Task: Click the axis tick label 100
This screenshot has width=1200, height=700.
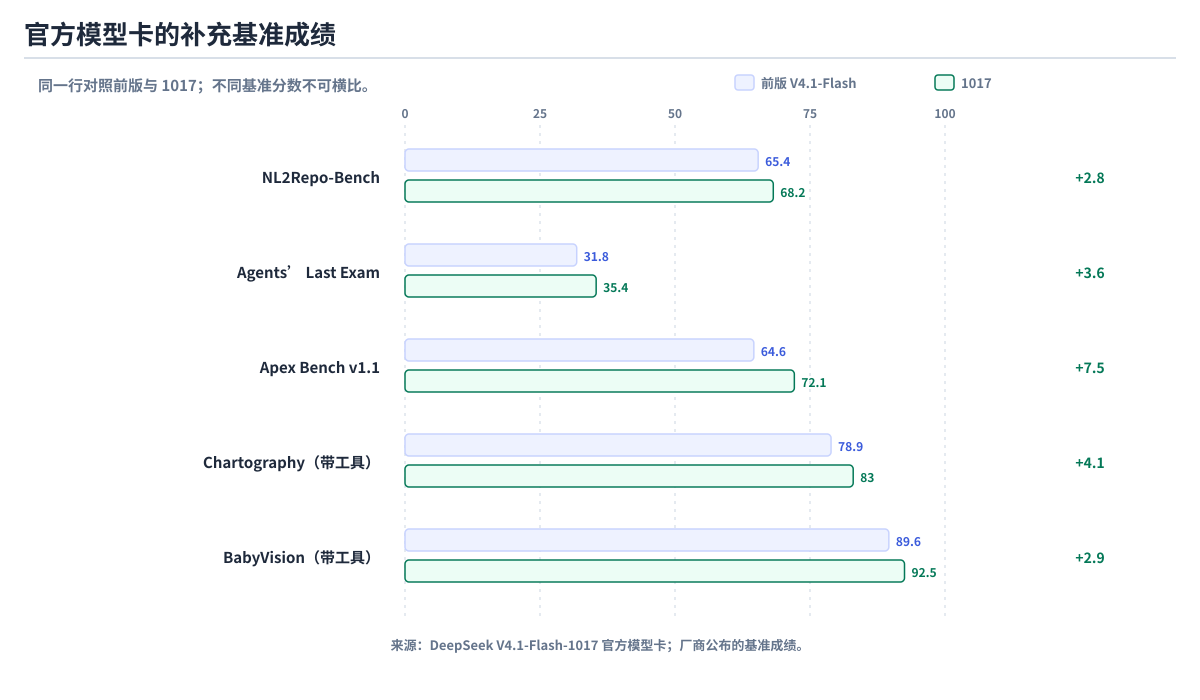Action: (x=945, y=114)
